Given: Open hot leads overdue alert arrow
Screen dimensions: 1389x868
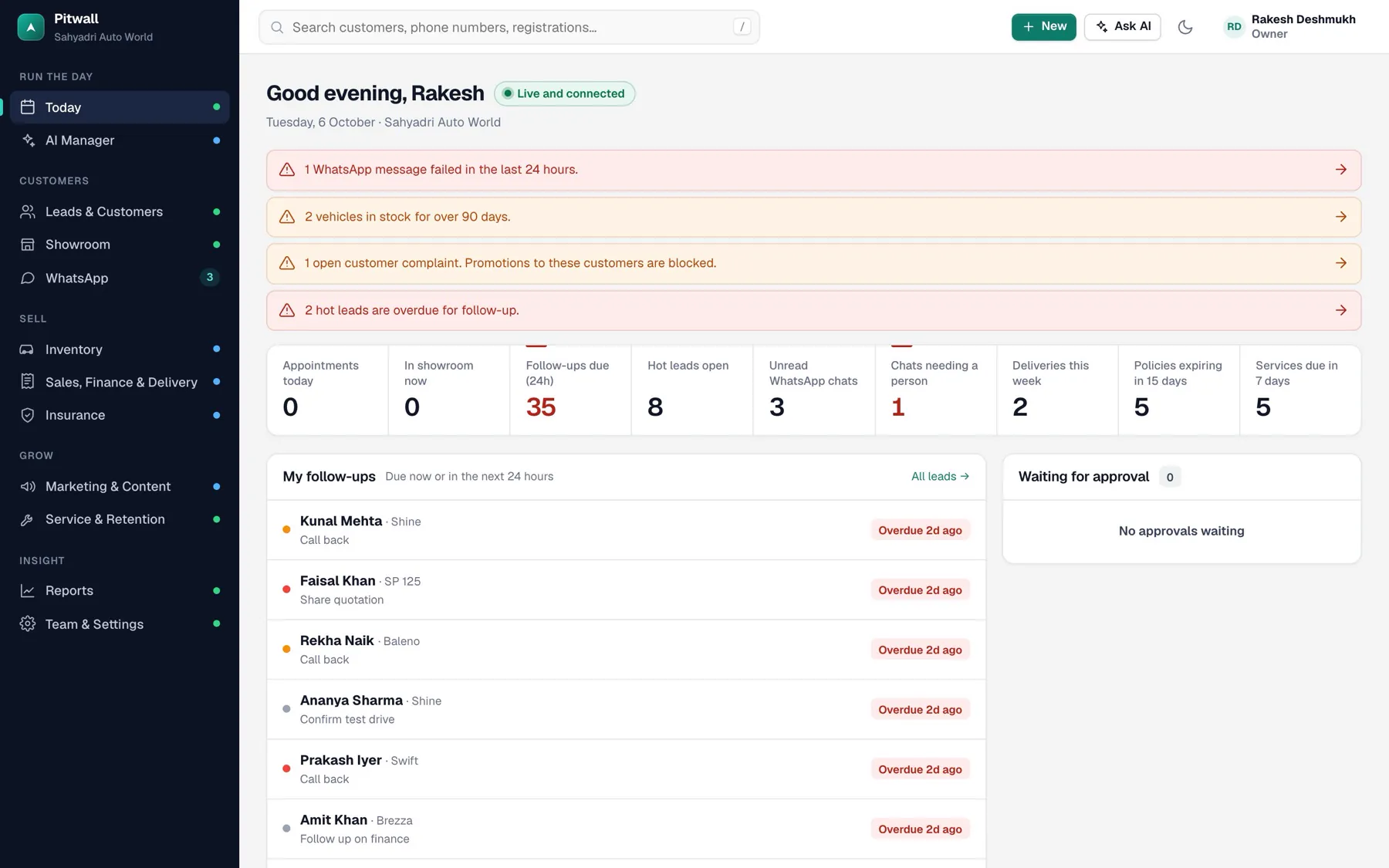Looking at the screenshot, I should pyautogui.click(x=1341, y=310).
